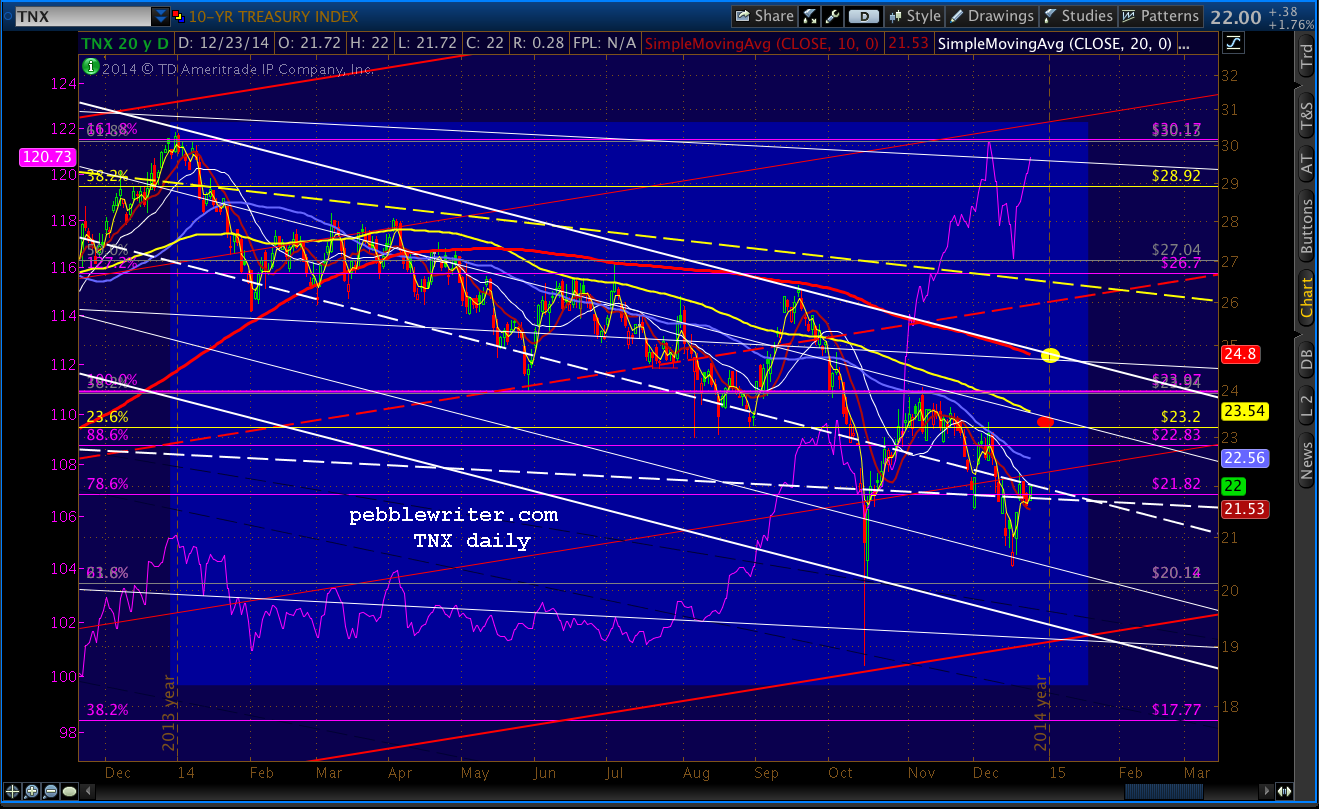The image size is (1319, 809).
Task: Click the horizontal time scrollbar thumb
Action: (1165, 791)
